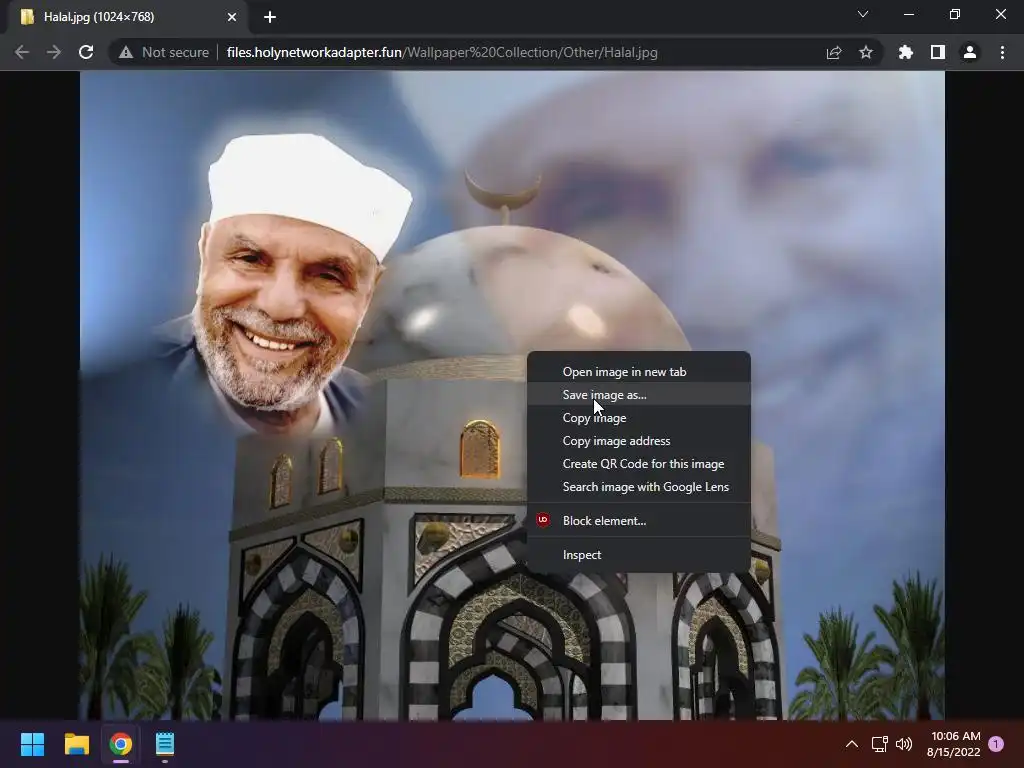The height and width of the screenshot is (768, 1024).
Task: Reload the page with the refresh icon
Action: coord(86,52)
